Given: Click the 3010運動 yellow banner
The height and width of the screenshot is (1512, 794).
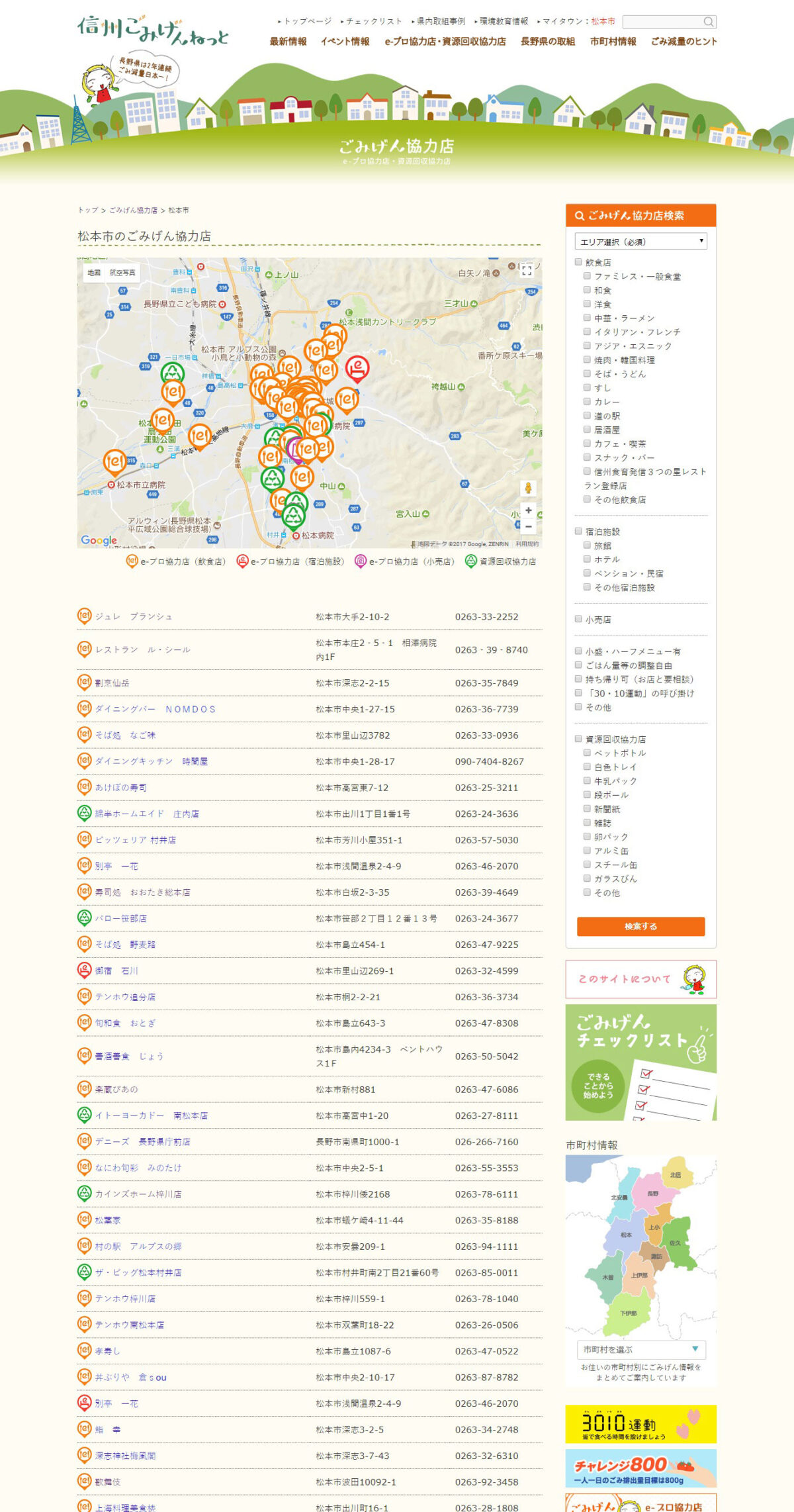Looking at the screenshot, I should 640,1423.
